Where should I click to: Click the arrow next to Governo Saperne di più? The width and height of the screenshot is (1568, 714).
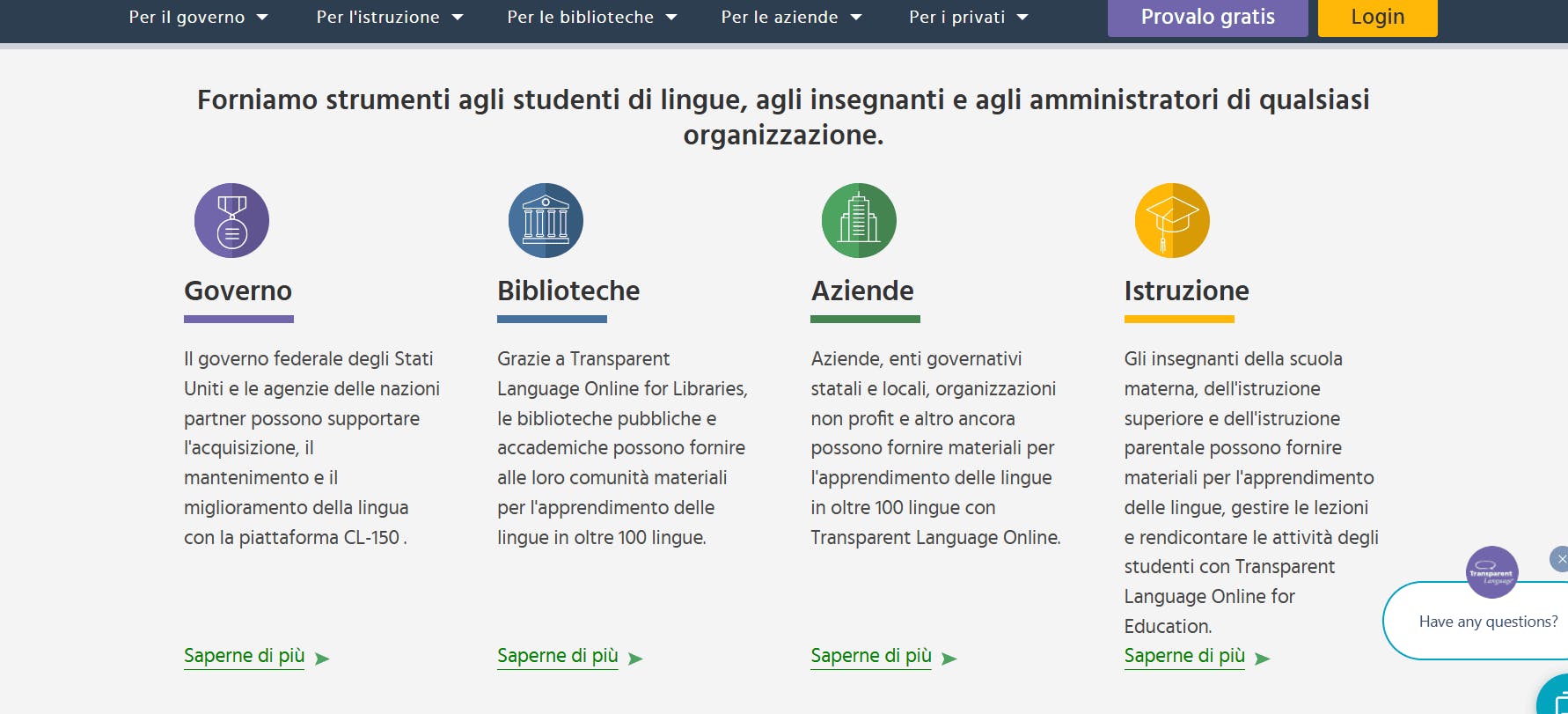click(322, 659)
